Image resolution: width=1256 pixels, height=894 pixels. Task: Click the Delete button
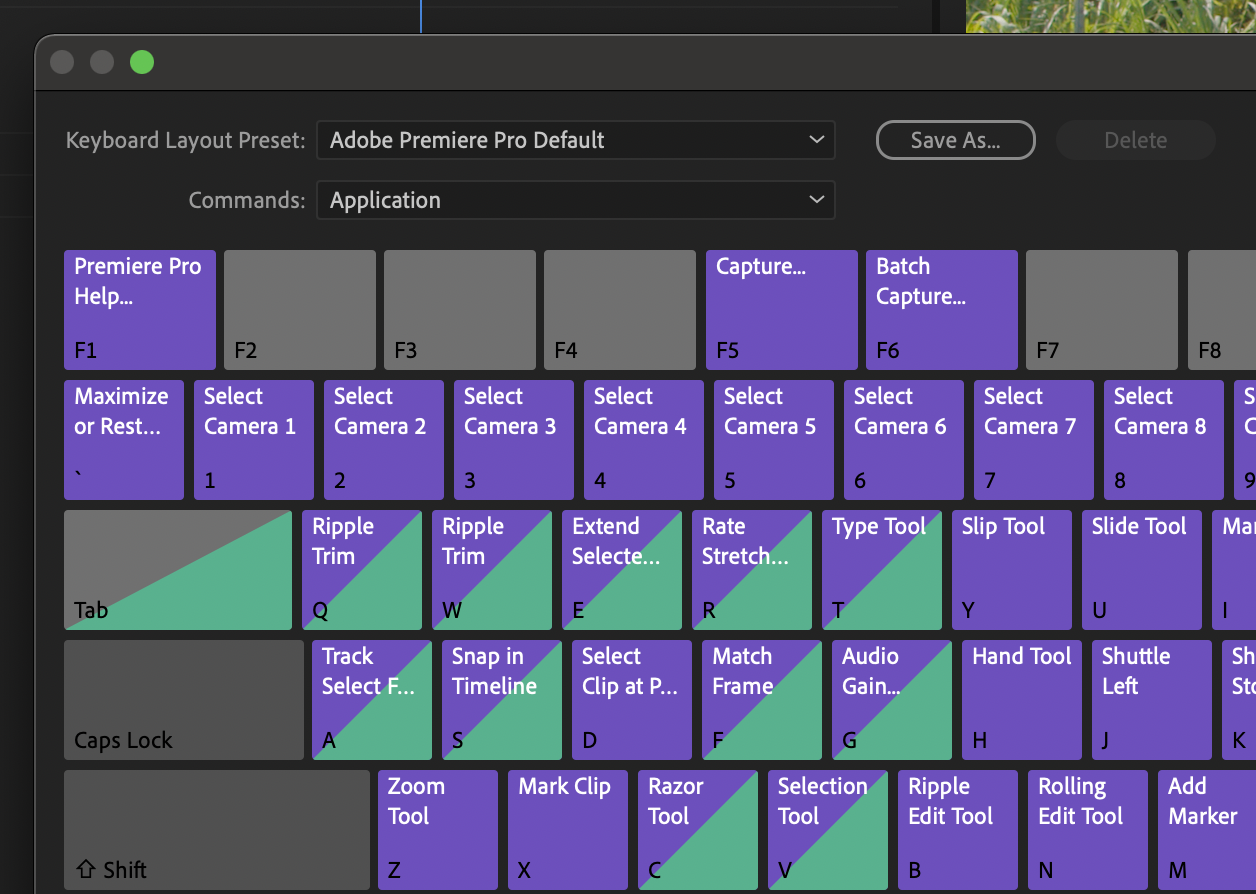[1135, 140]
